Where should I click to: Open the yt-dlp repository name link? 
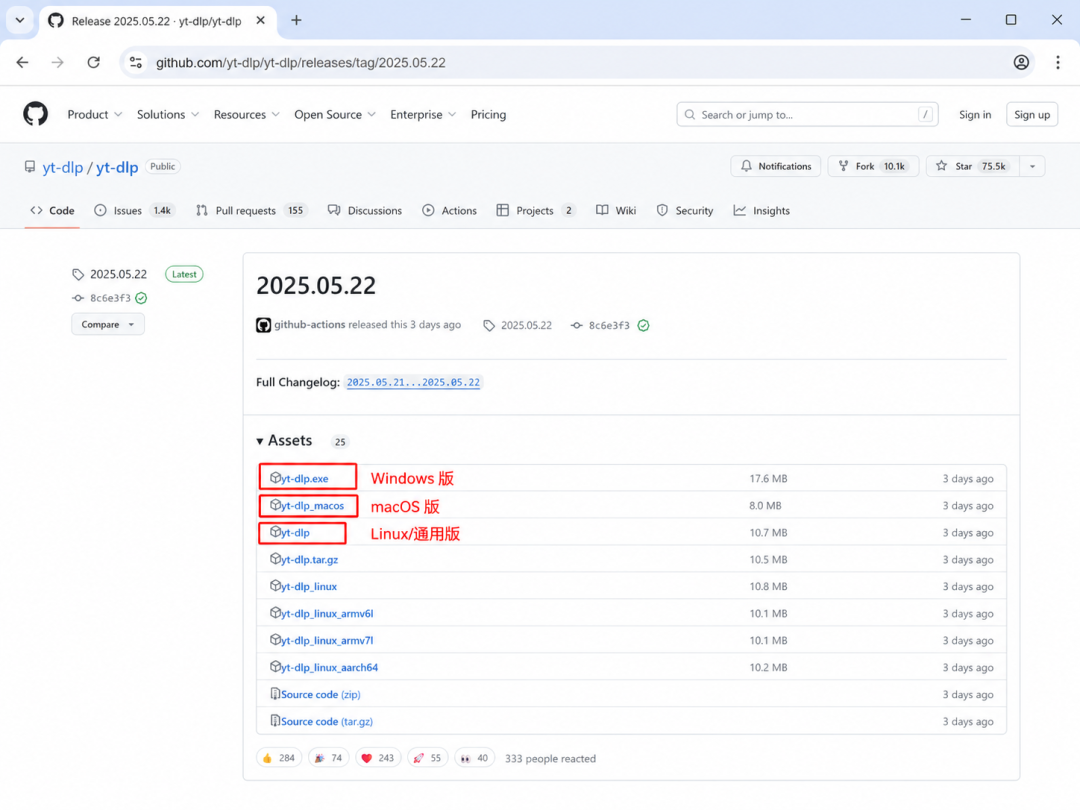pos(117,167)
